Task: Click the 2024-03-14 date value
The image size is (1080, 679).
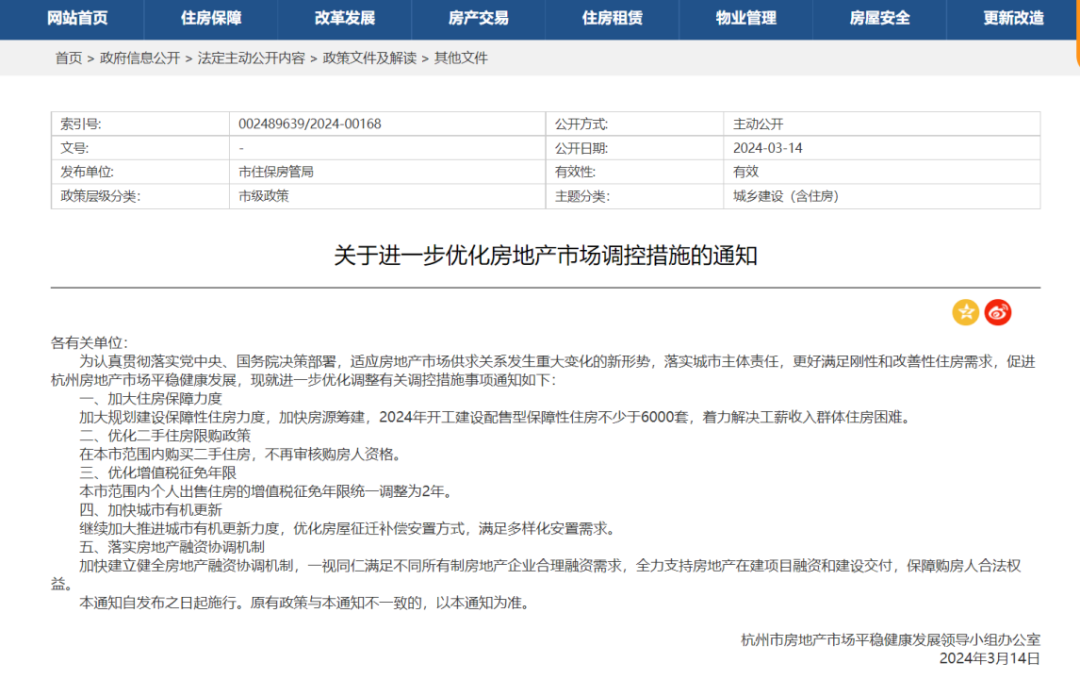Action: click(767, 148)
